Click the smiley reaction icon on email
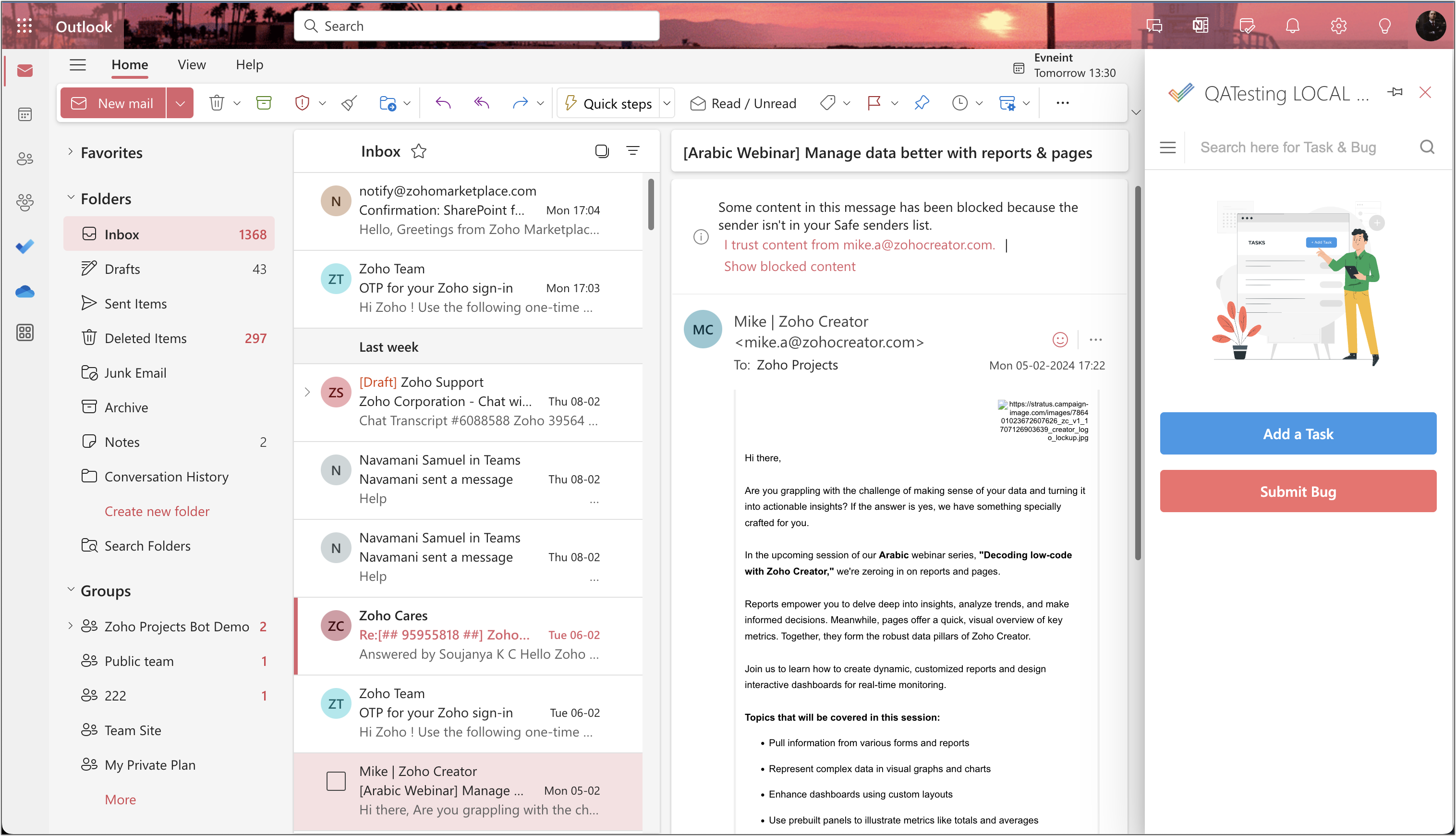 (x=1059, y=340)
